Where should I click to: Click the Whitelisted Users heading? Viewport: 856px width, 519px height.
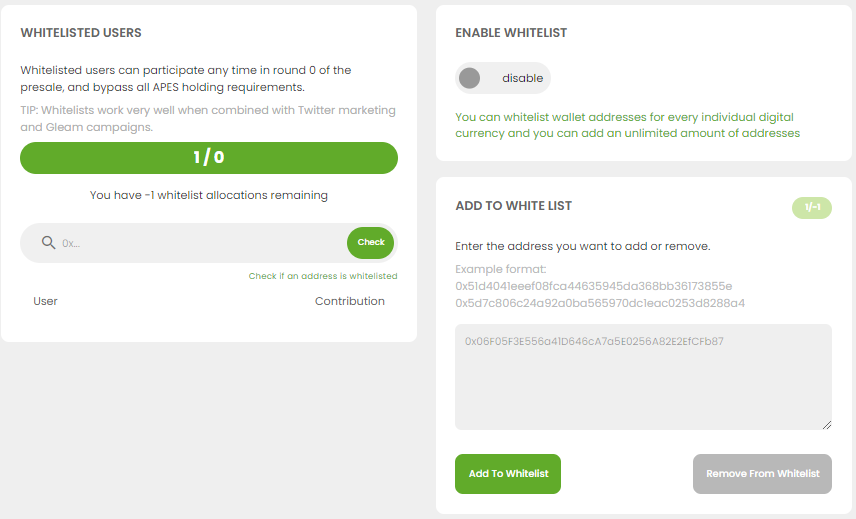pyautogui.click(x=81, y=33)
